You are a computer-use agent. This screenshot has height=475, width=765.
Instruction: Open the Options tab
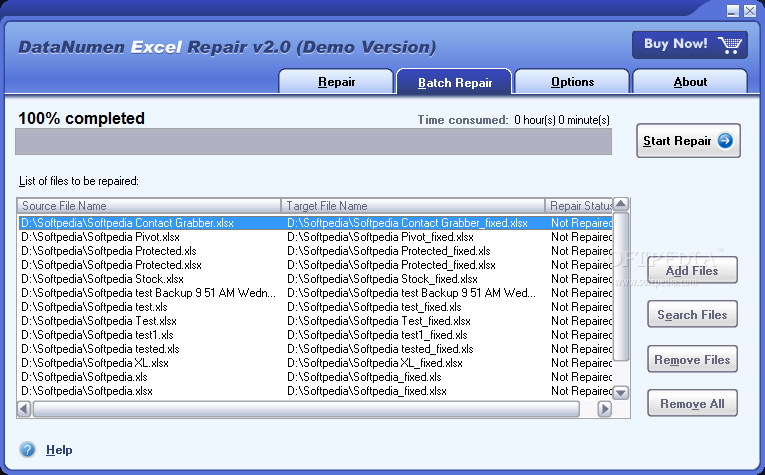tap(572, 81)
